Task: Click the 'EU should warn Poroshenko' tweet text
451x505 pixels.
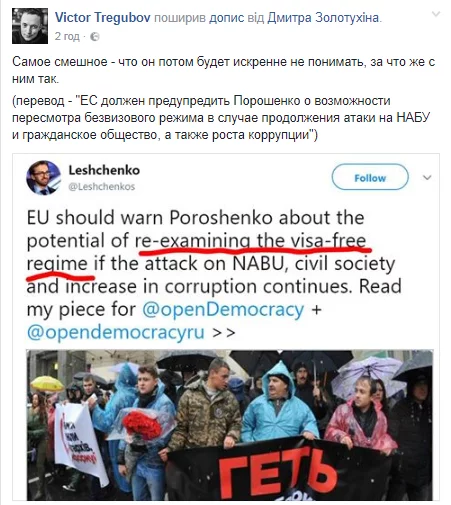Action: (x=213, y=275)
